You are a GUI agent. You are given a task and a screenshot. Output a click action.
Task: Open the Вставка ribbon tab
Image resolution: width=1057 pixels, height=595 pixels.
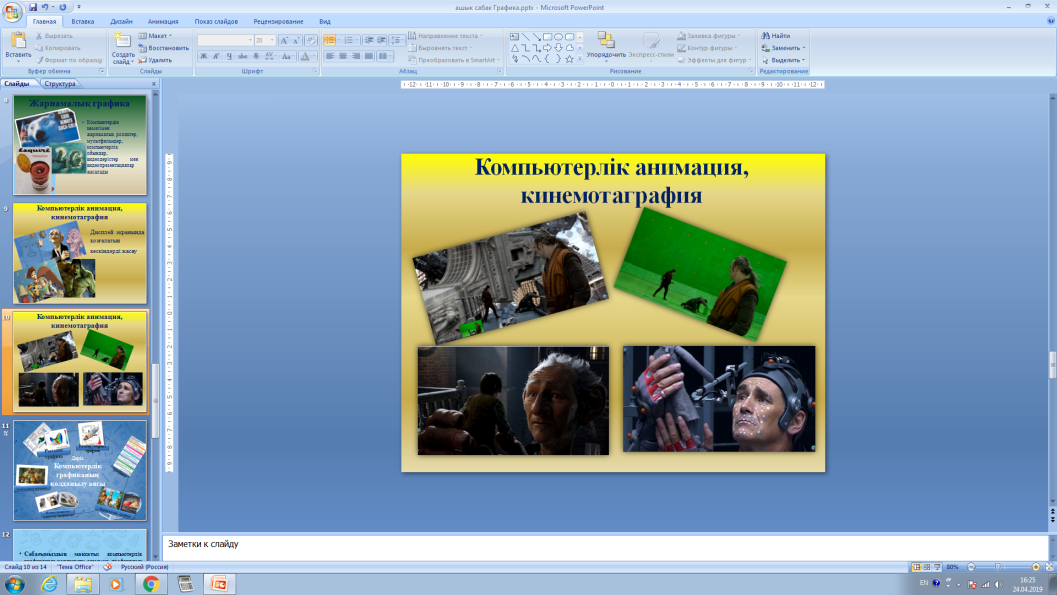83,22
